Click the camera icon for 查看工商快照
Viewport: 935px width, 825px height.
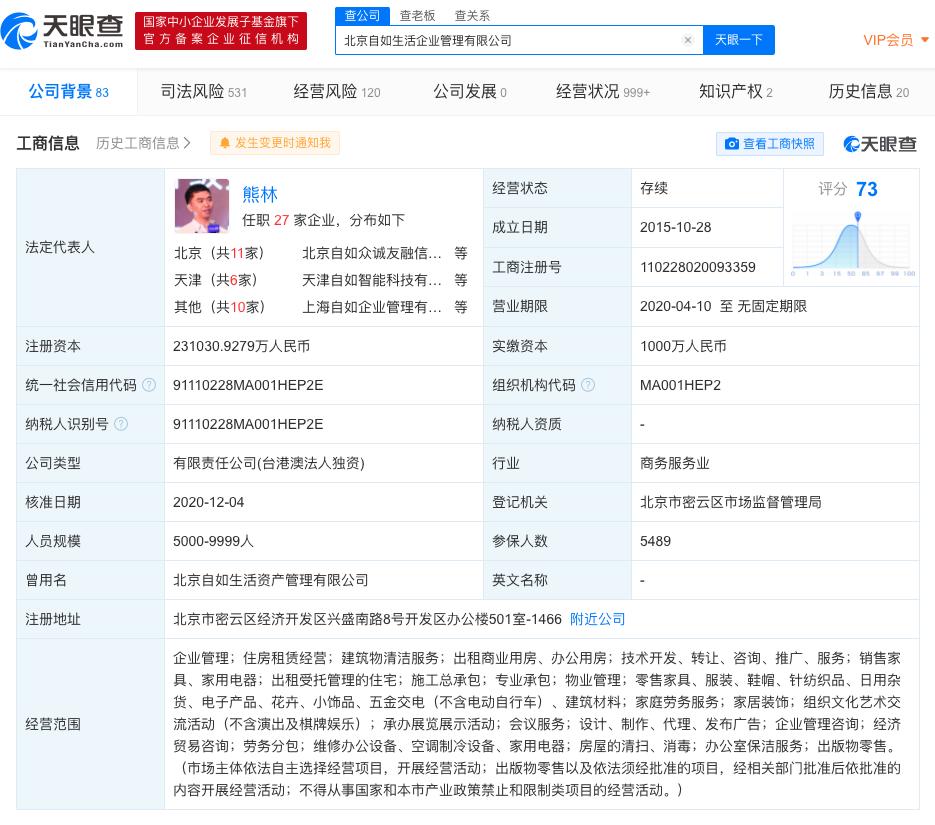(x=732, y=144)
